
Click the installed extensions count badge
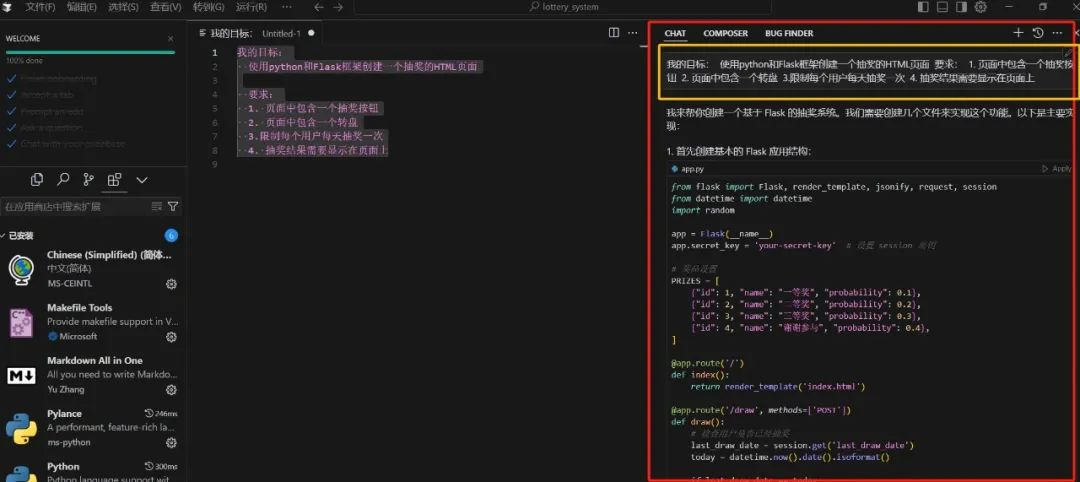(171, 236)
